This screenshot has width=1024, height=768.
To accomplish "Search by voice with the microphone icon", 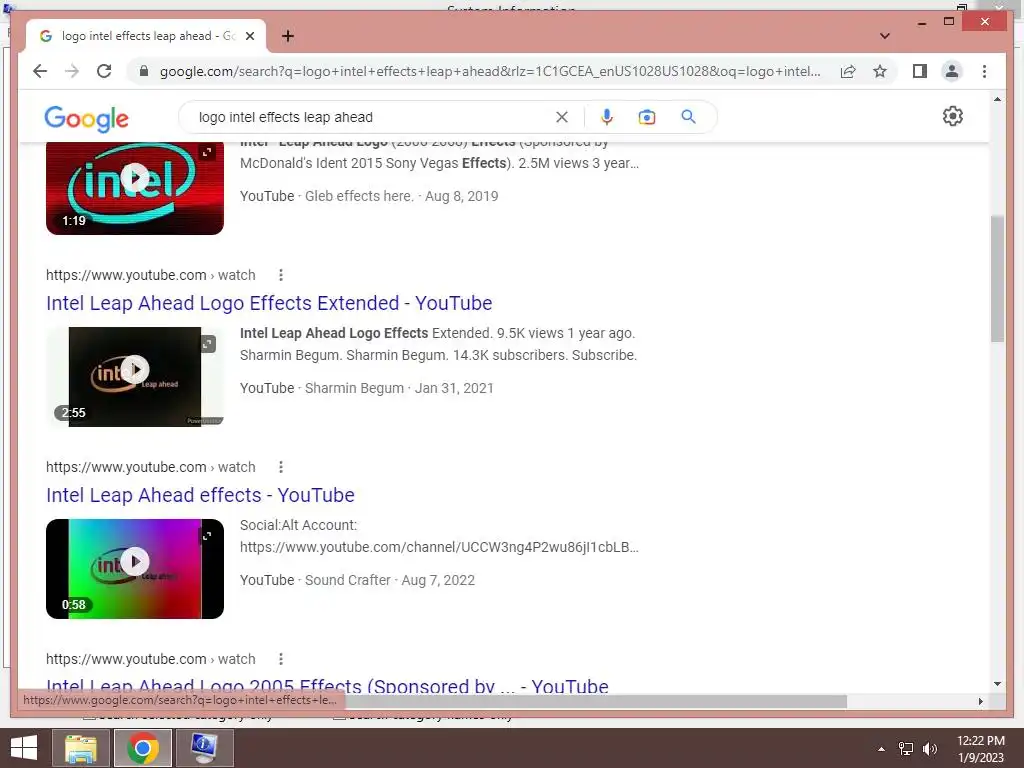I will pyautogui.click(x=607, y=117).
